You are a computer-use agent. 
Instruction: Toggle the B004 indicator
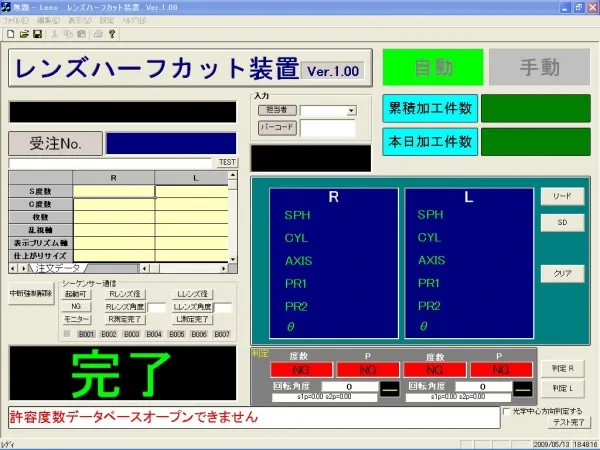click(x=154, y=334)
